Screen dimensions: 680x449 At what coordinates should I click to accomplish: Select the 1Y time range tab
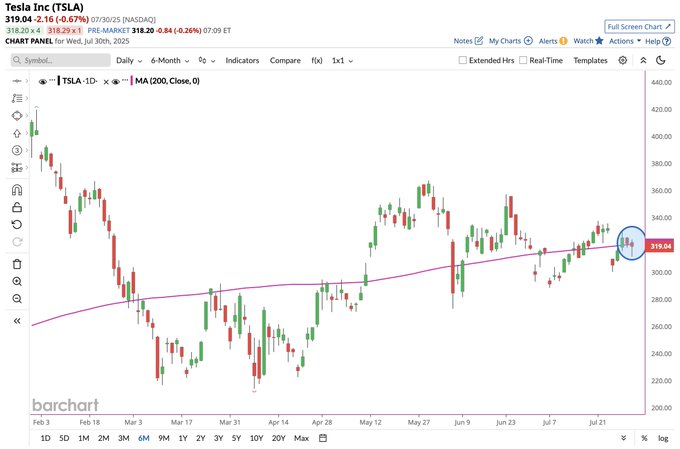coord(183,438)
